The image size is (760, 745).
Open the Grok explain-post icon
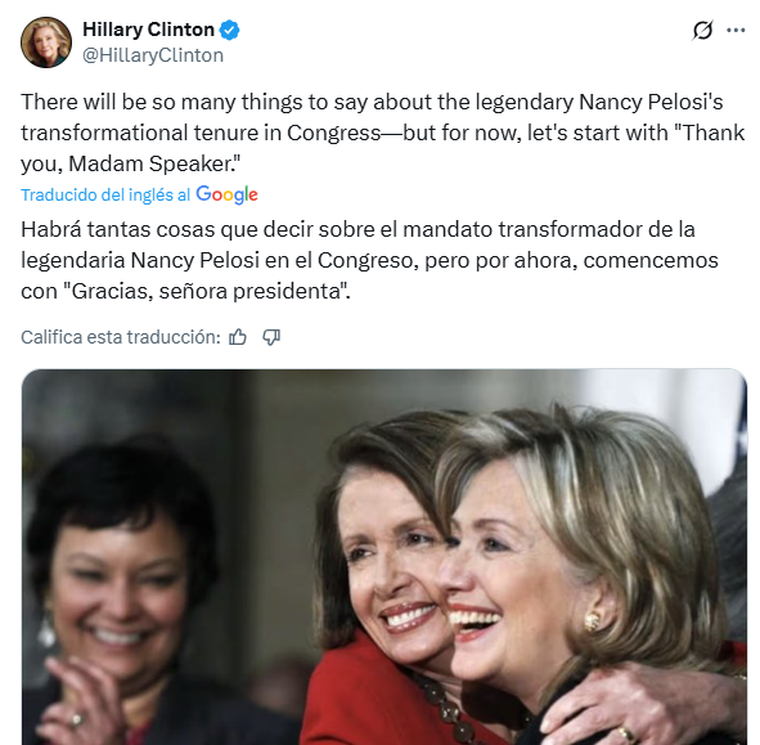pyautogui.click(x=702, y=30)
